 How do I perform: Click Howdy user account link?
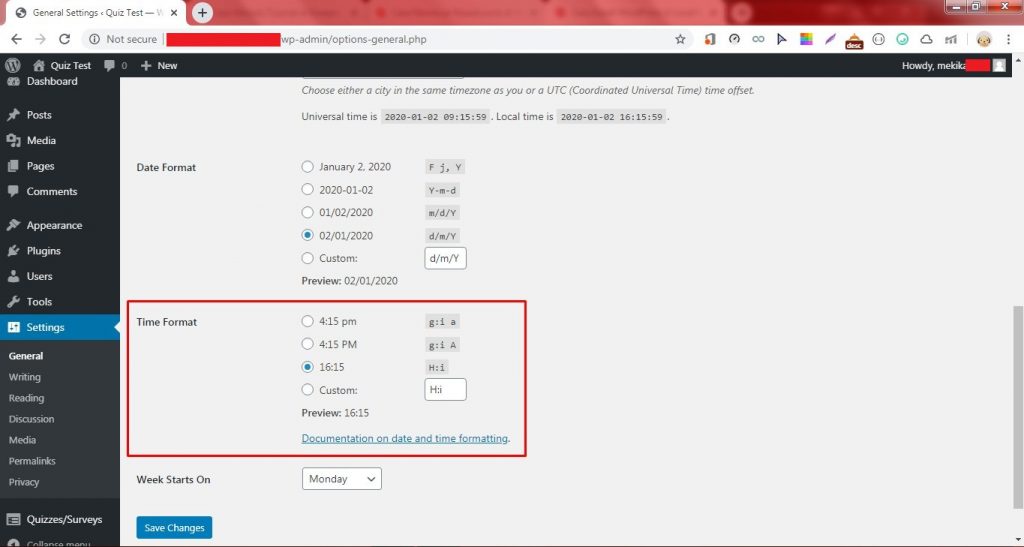953,65
